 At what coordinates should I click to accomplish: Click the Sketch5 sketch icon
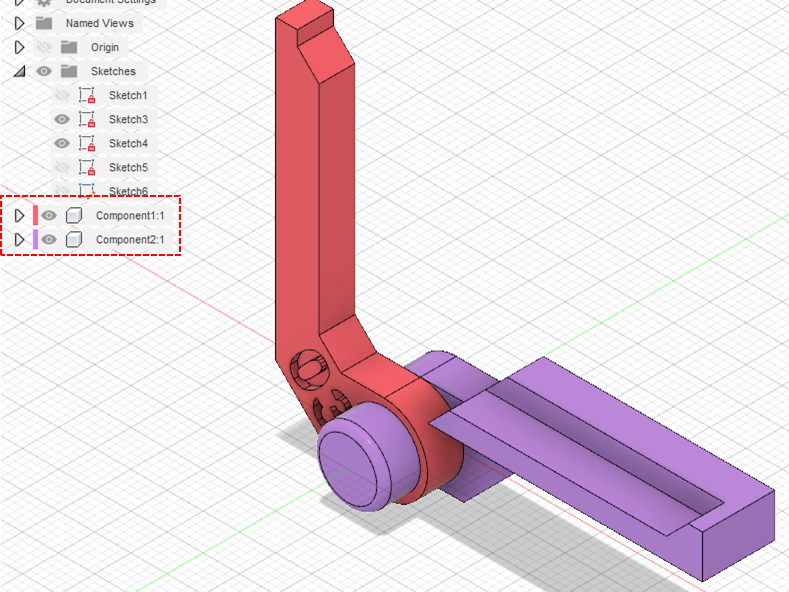[x=87, y=167]
